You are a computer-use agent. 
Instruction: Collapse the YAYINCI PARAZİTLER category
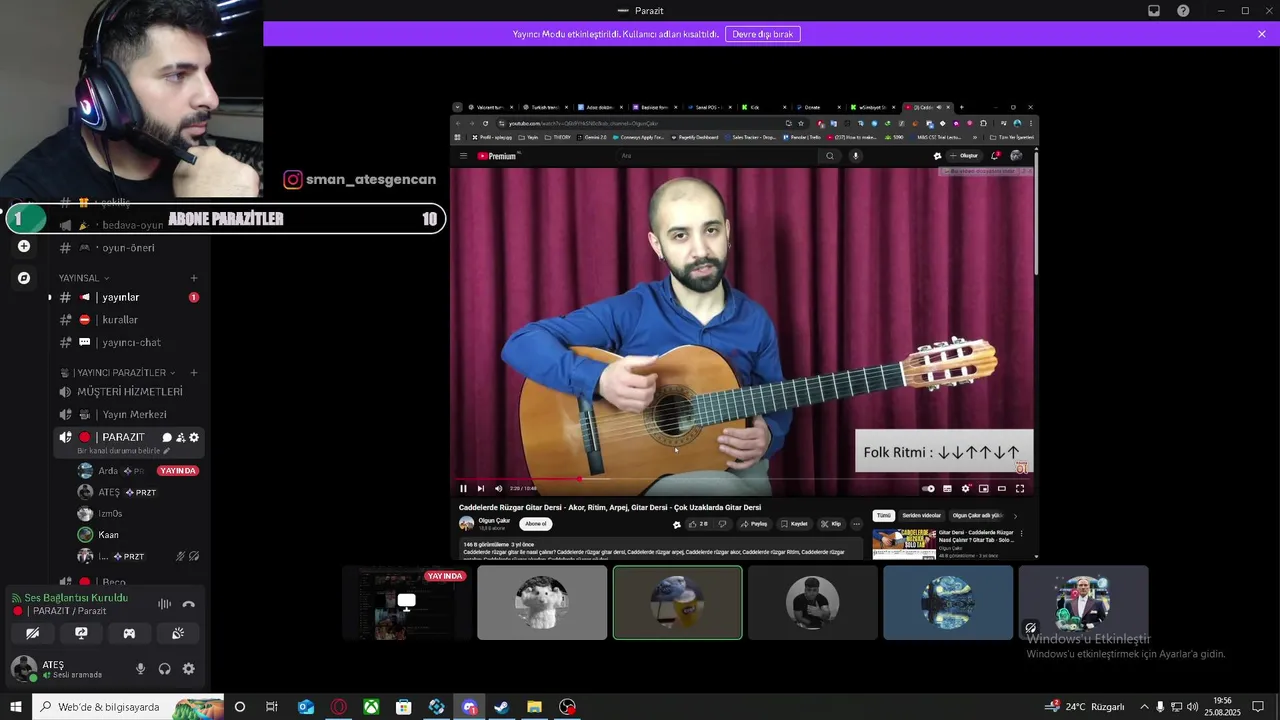(118, 373)
